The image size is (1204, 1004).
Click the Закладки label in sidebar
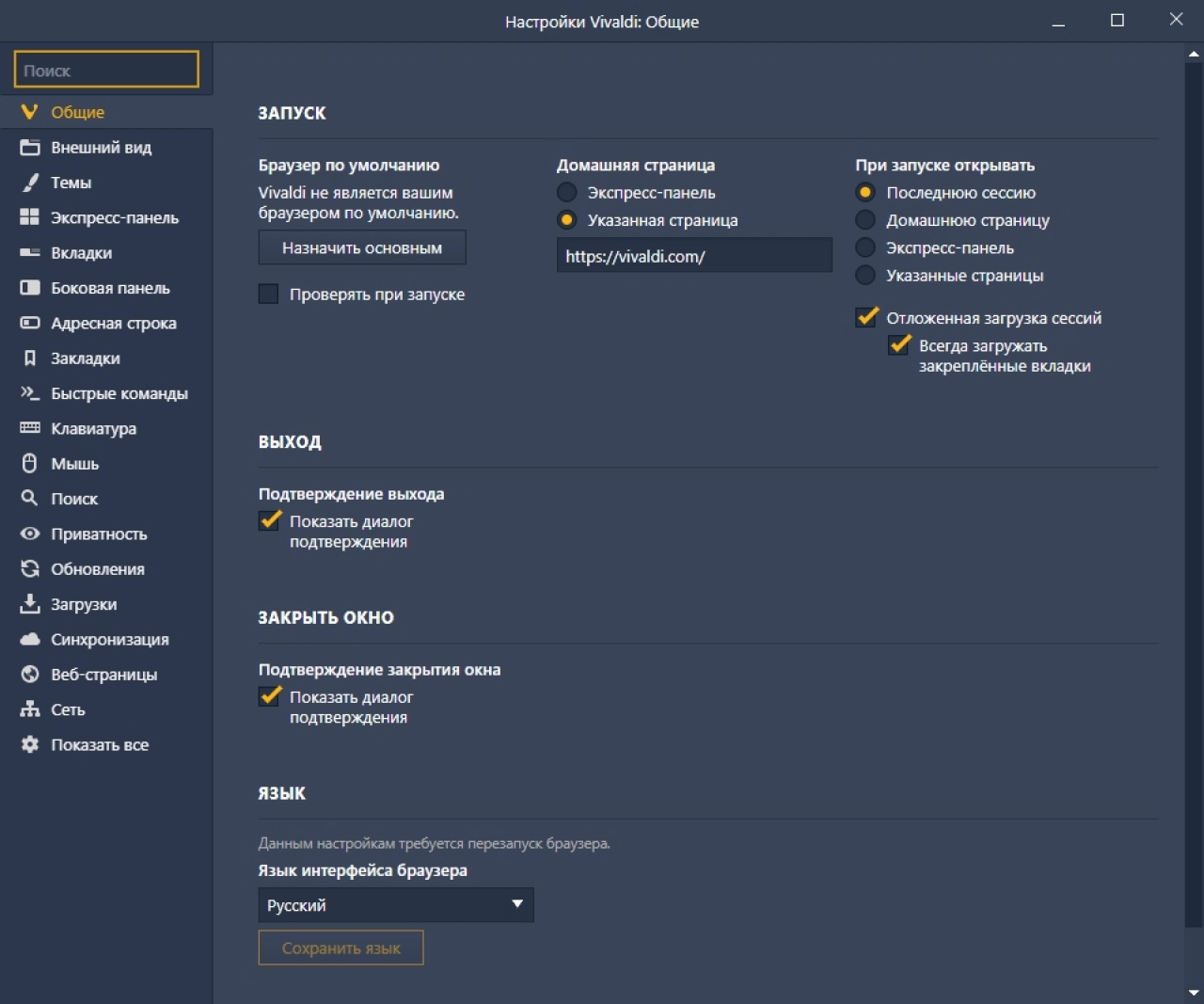click(x=86, y=359)
